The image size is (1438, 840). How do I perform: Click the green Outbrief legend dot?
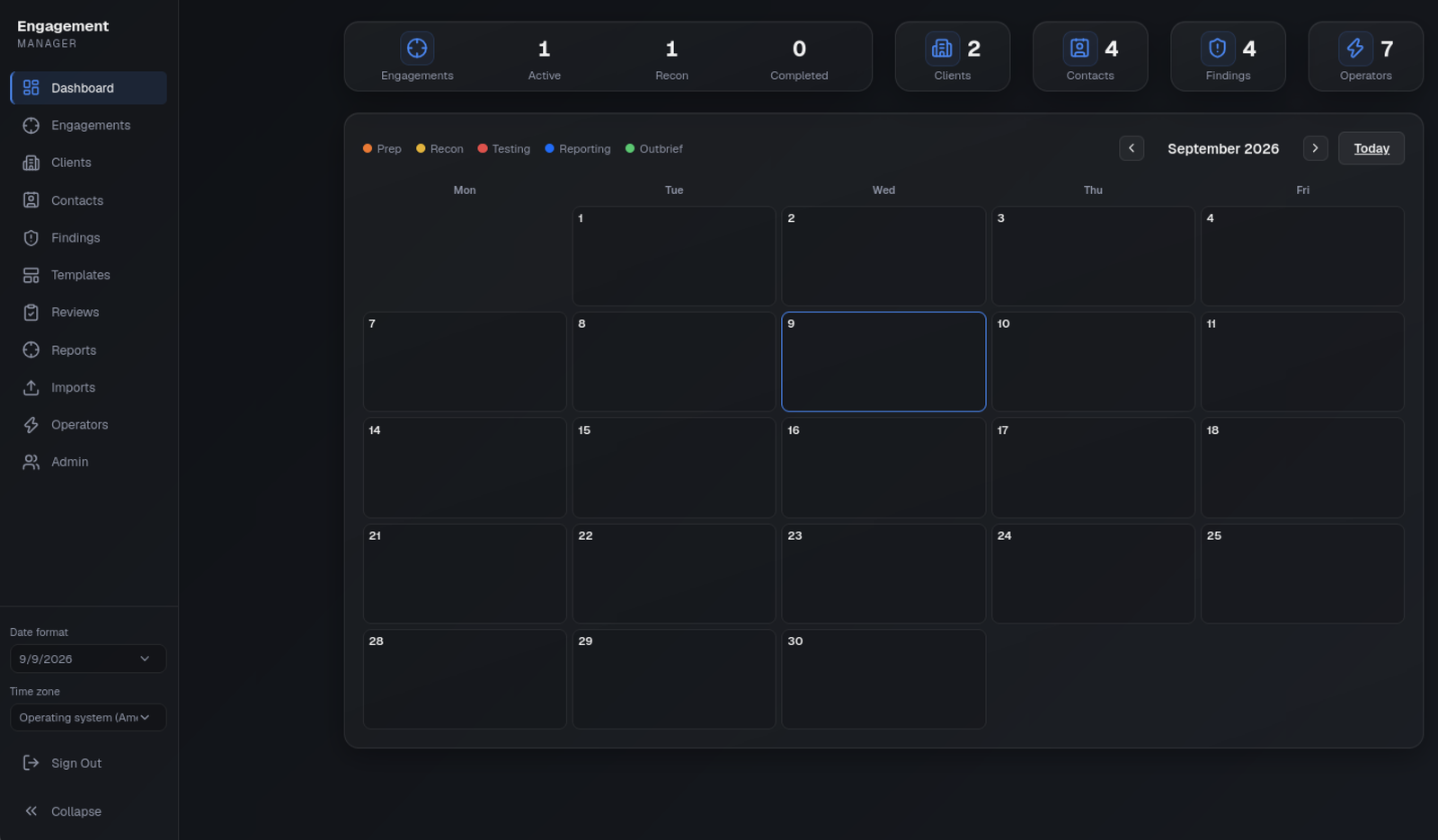pos(630,148)
